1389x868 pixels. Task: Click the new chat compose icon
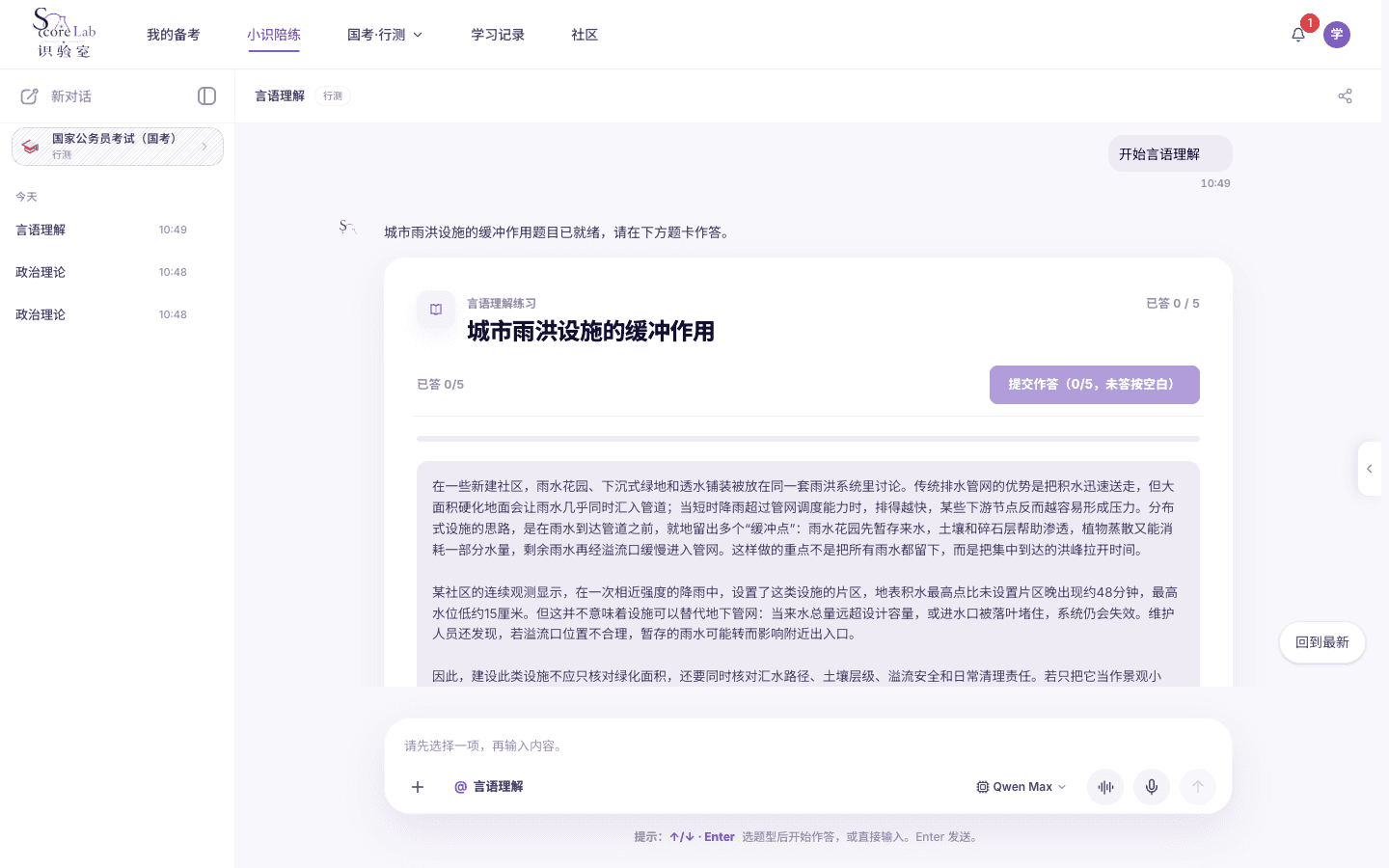(30, 96)
